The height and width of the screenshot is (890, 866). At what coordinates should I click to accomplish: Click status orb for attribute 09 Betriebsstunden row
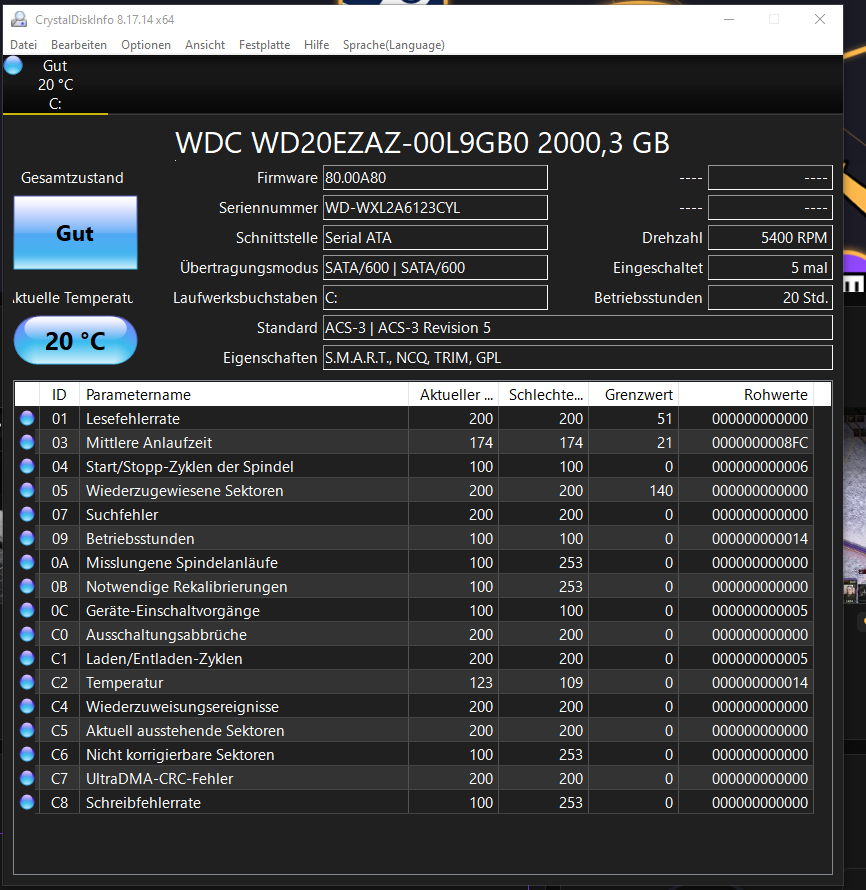(27, 538)
